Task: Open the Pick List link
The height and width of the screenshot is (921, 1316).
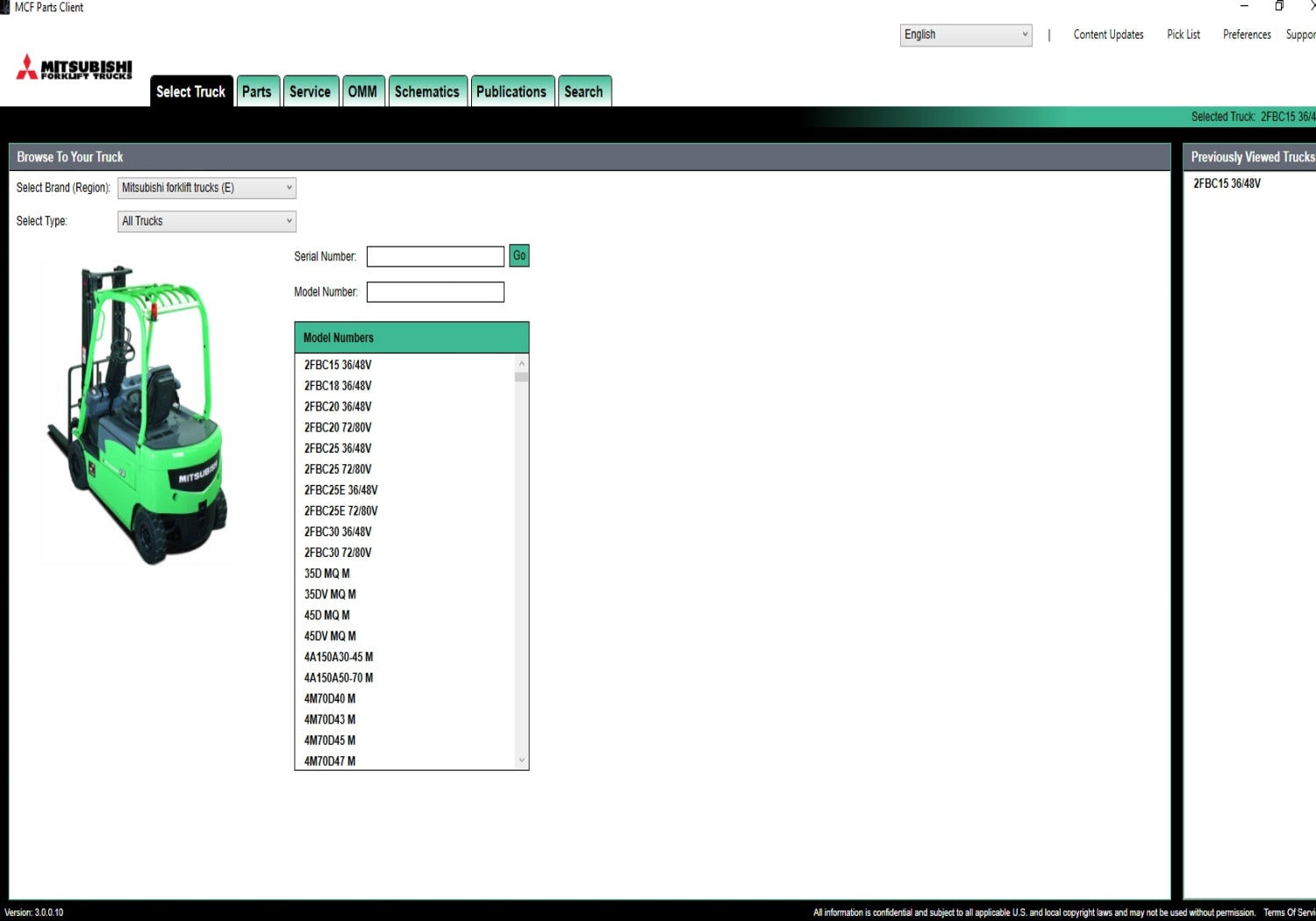Action: point(1183,35)
